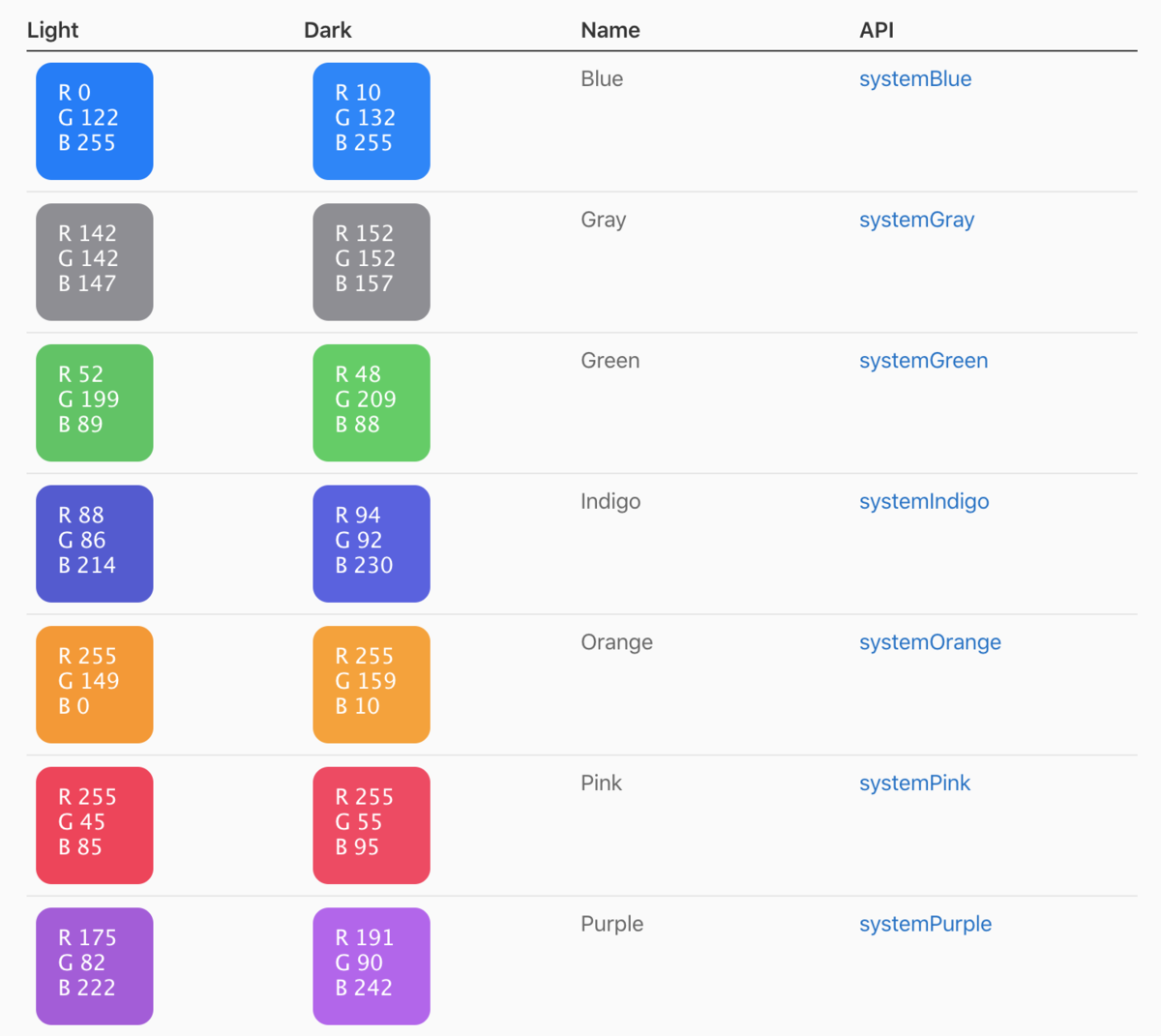Follow the systemGreen link

pos(923,361)
